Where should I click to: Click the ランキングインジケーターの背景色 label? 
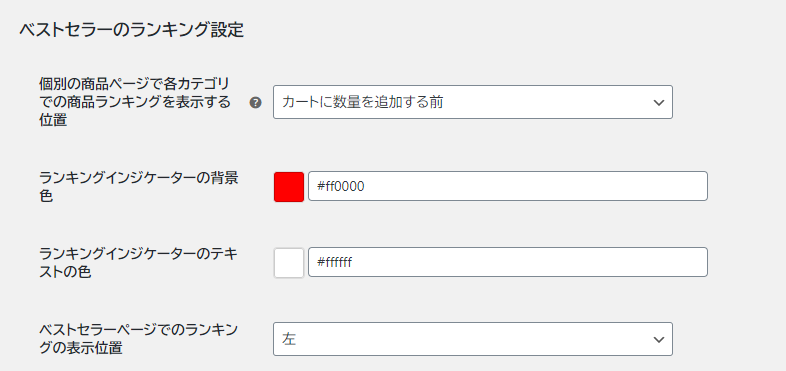point(138,187)
